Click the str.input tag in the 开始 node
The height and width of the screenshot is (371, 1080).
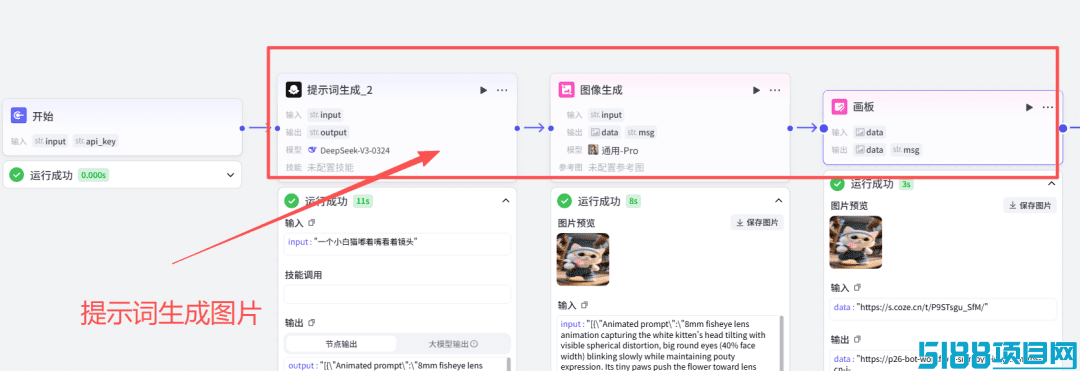50,141
